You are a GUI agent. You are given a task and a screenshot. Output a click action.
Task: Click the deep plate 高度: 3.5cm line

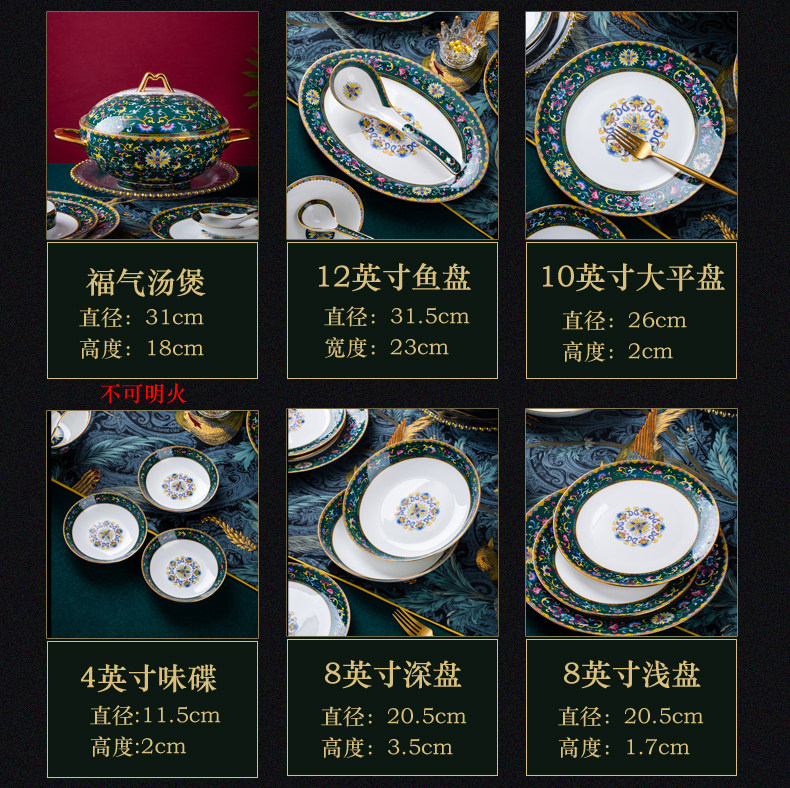(387, 747)
